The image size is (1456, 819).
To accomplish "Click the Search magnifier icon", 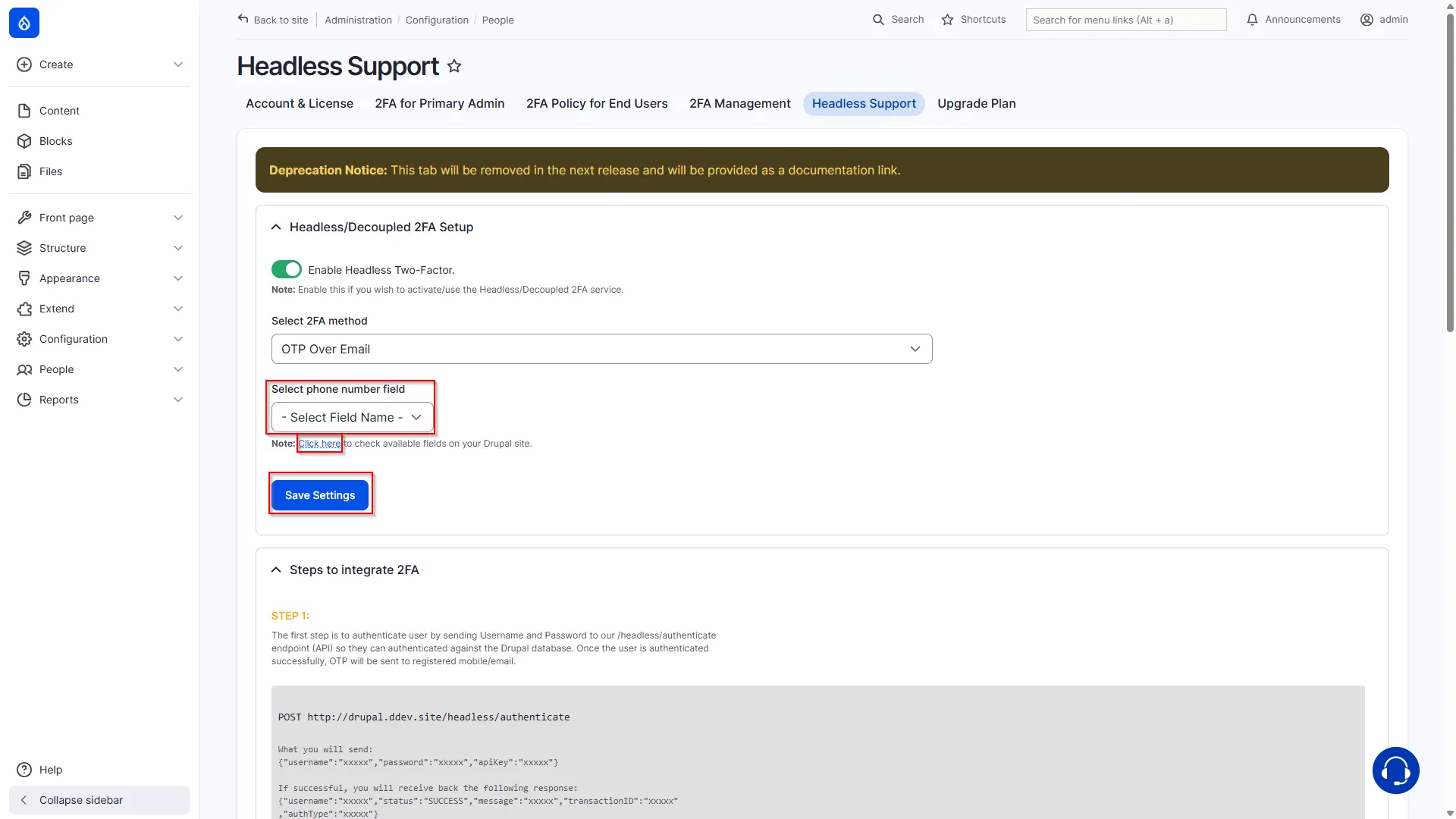I will pyautogui.click(x=878, y=20).
